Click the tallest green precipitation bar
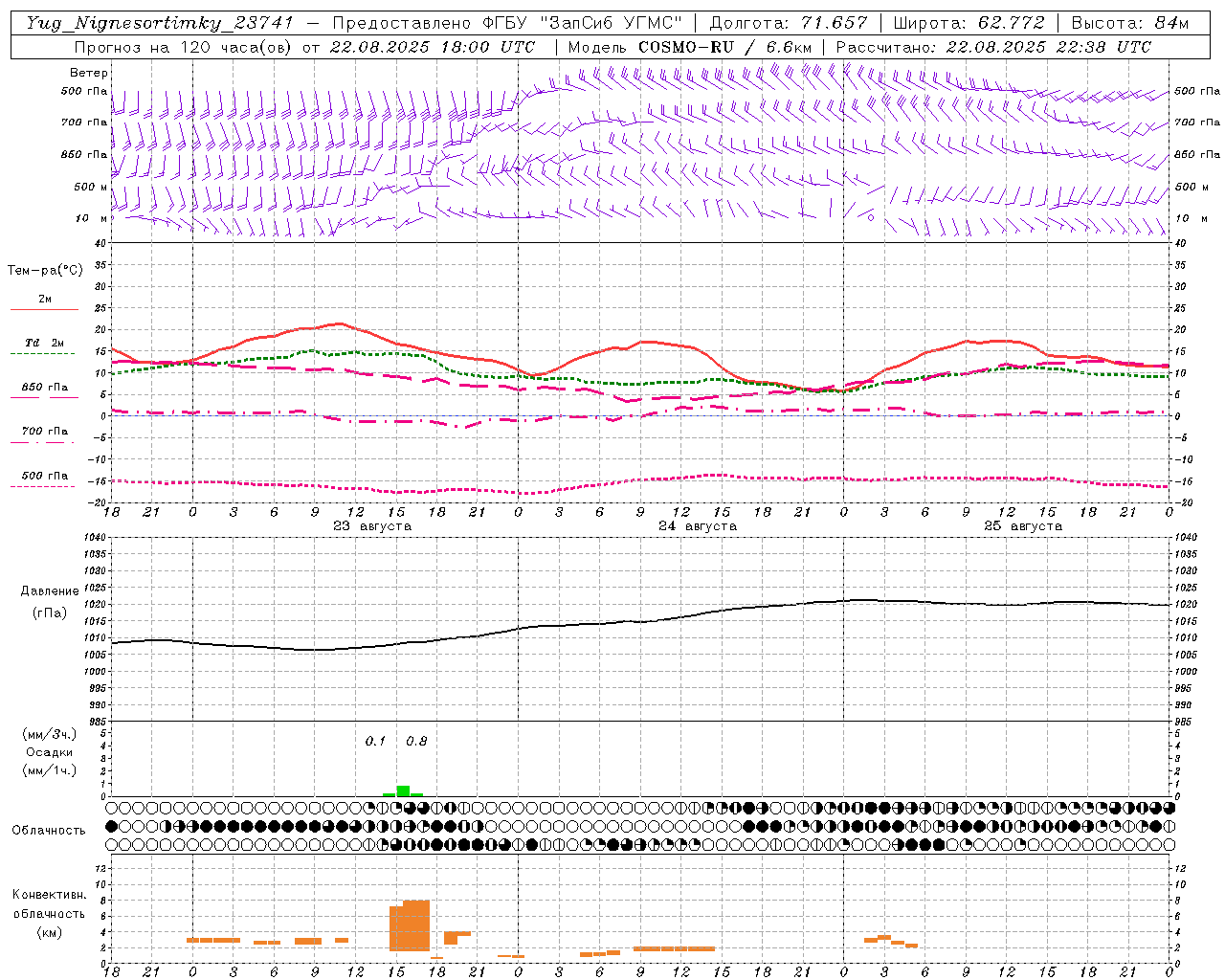This screenshot has height=980, width=1225. 403,791
